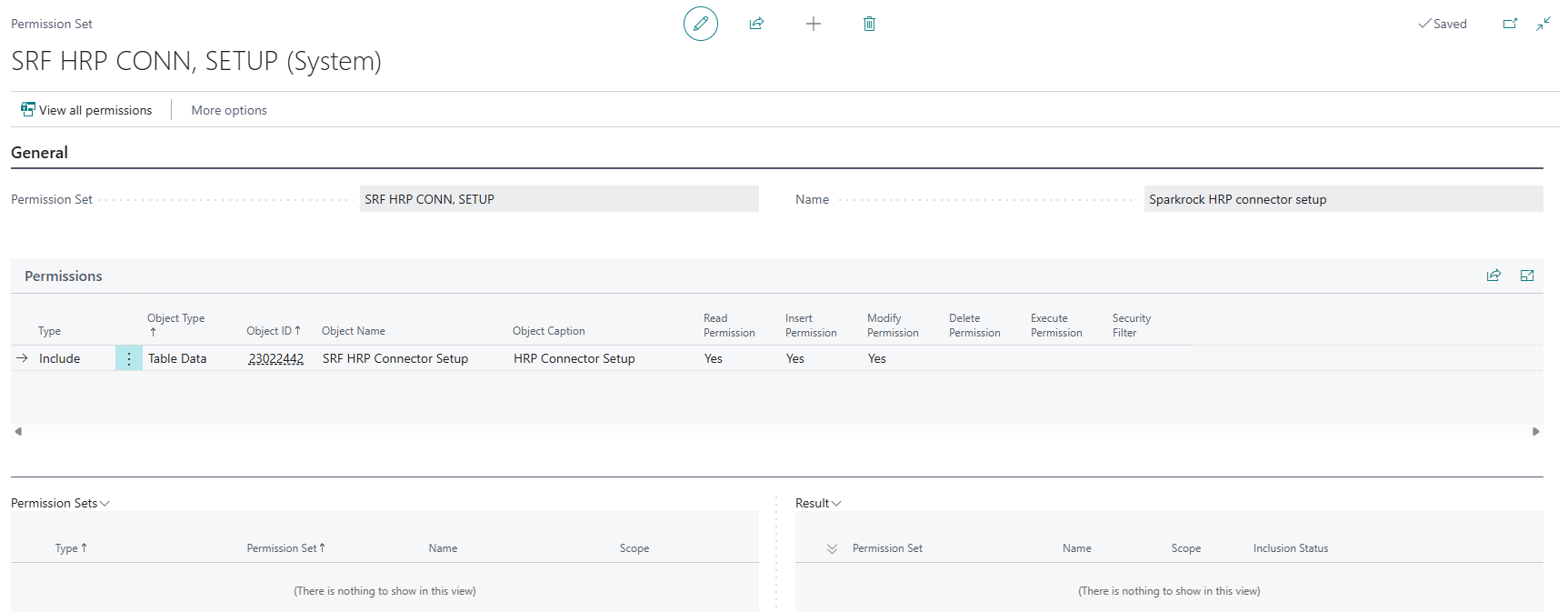Click the Table Data cell
1568x612 pixels.
pos(177,358)
